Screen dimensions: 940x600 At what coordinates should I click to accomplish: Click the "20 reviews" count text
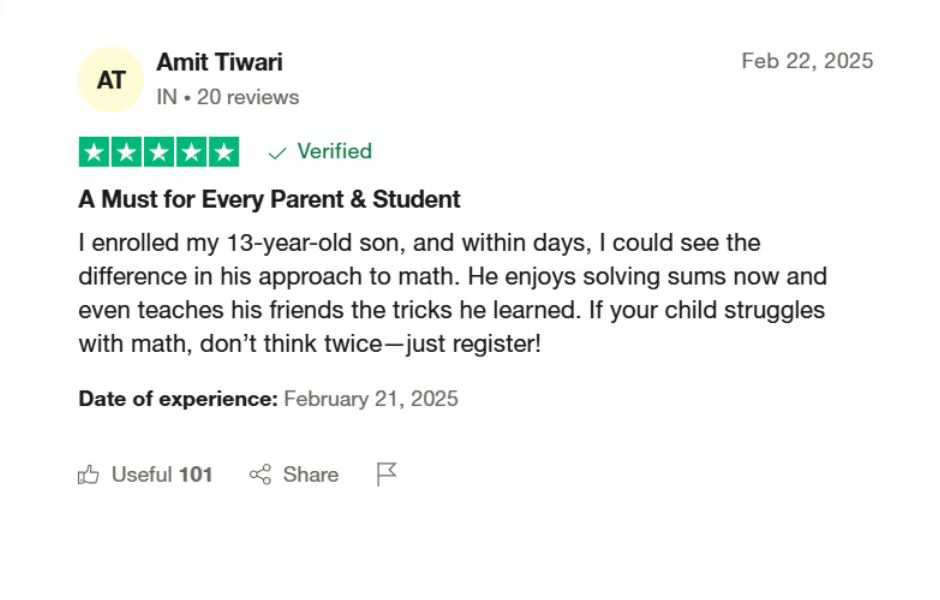pos(248,97)
